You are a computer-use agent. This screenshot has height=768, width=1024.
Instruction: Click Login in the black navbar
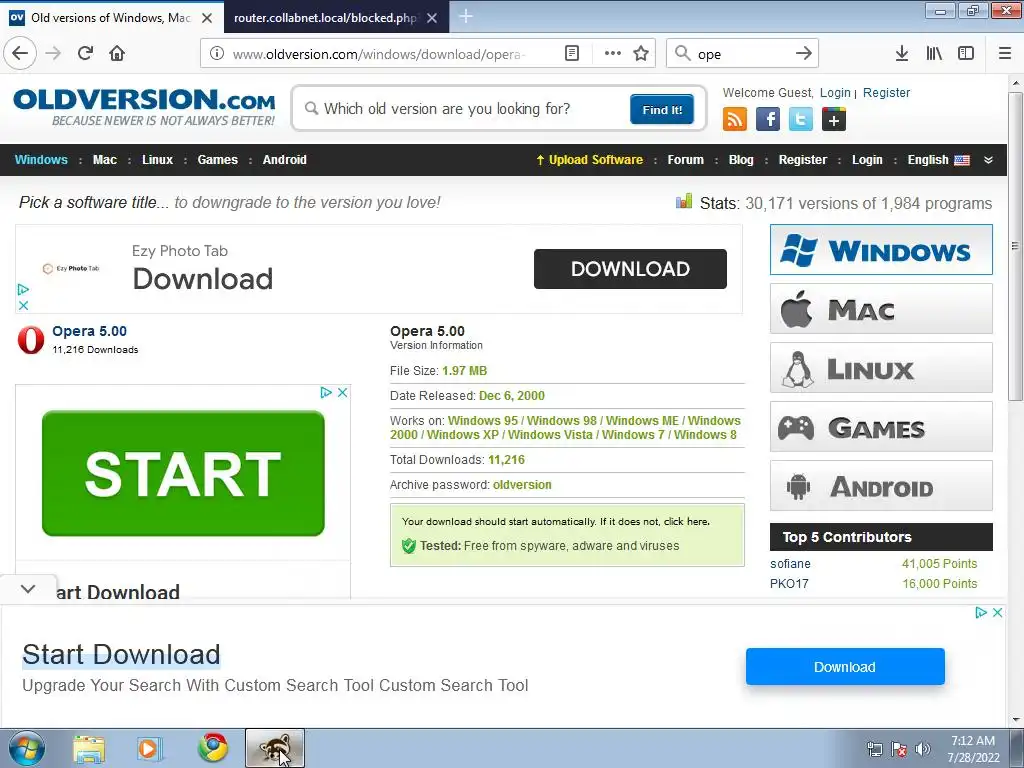867,160
